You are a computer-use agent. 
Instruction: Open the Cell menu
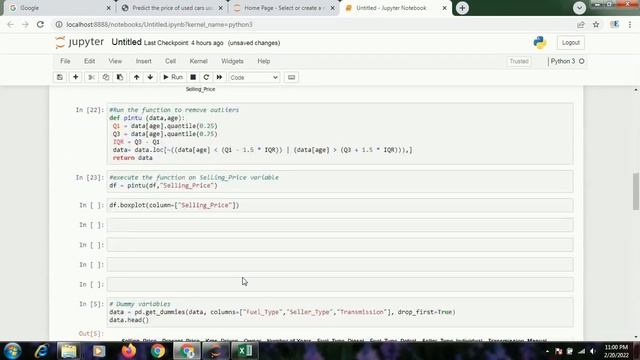pyautogui.click(x=170, y=61)
